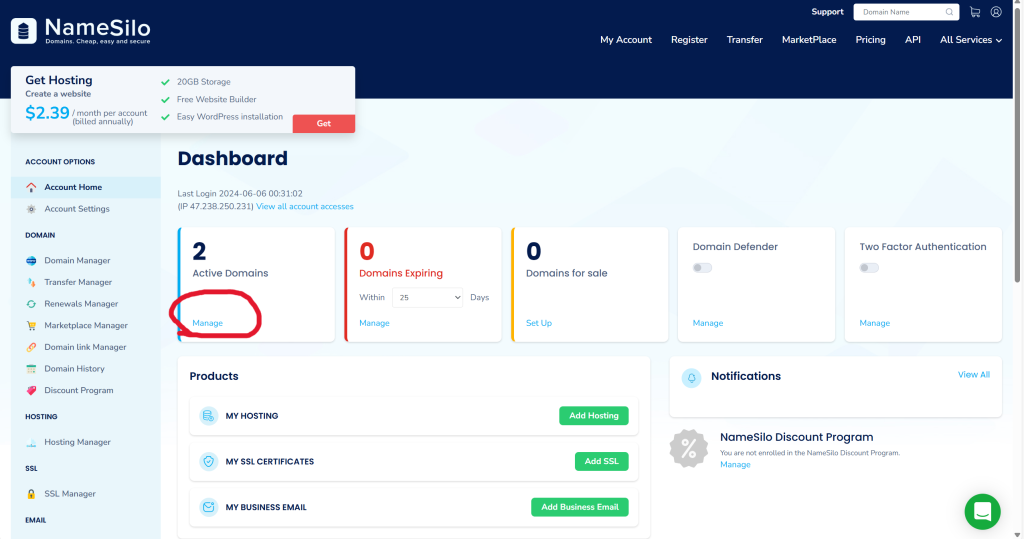Open Transfer in top navigation

tap(744, 40)
